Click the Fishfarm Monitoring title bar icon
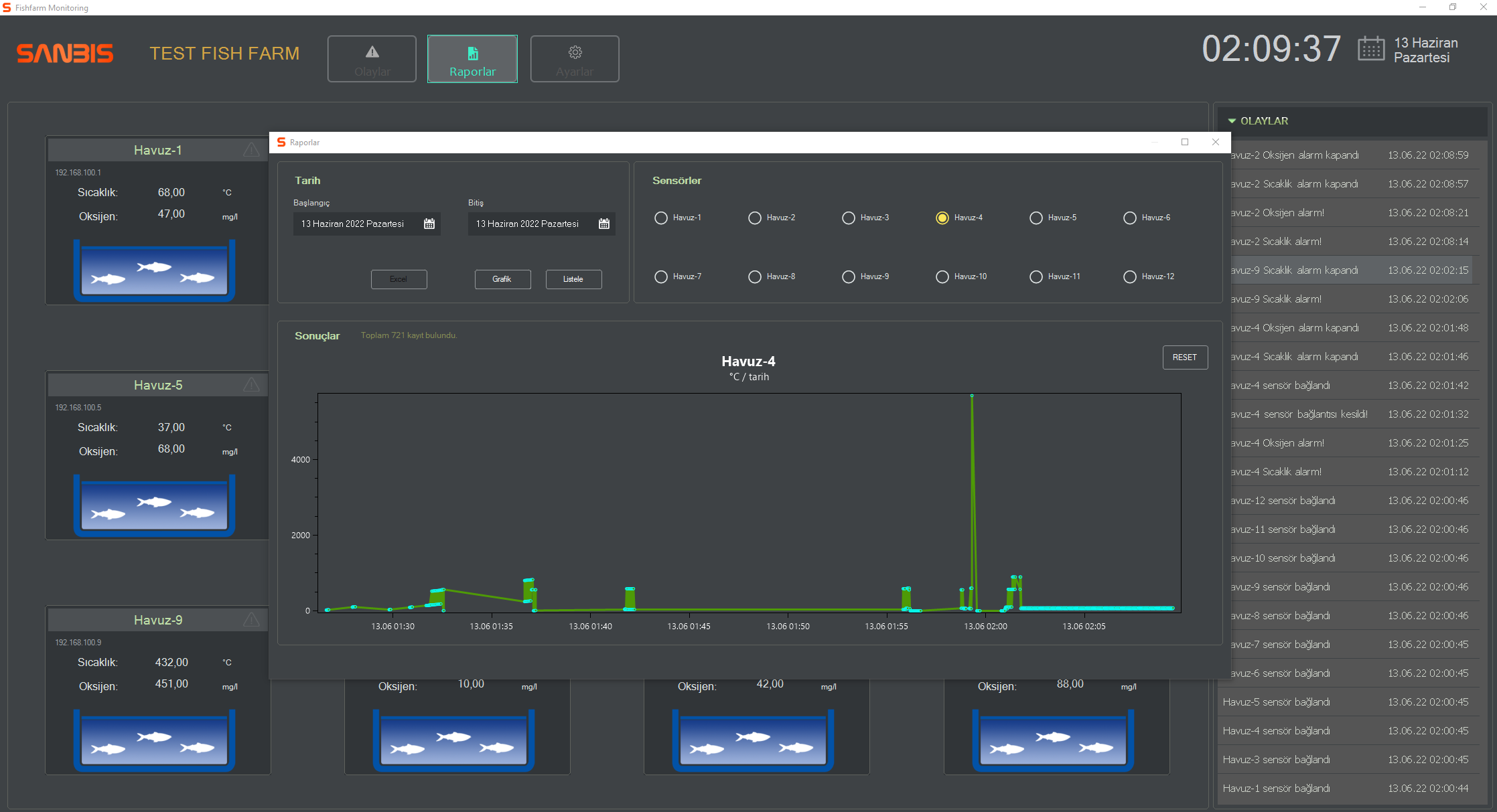Viewport: 1497px width, 812px height. click(7, 7)
